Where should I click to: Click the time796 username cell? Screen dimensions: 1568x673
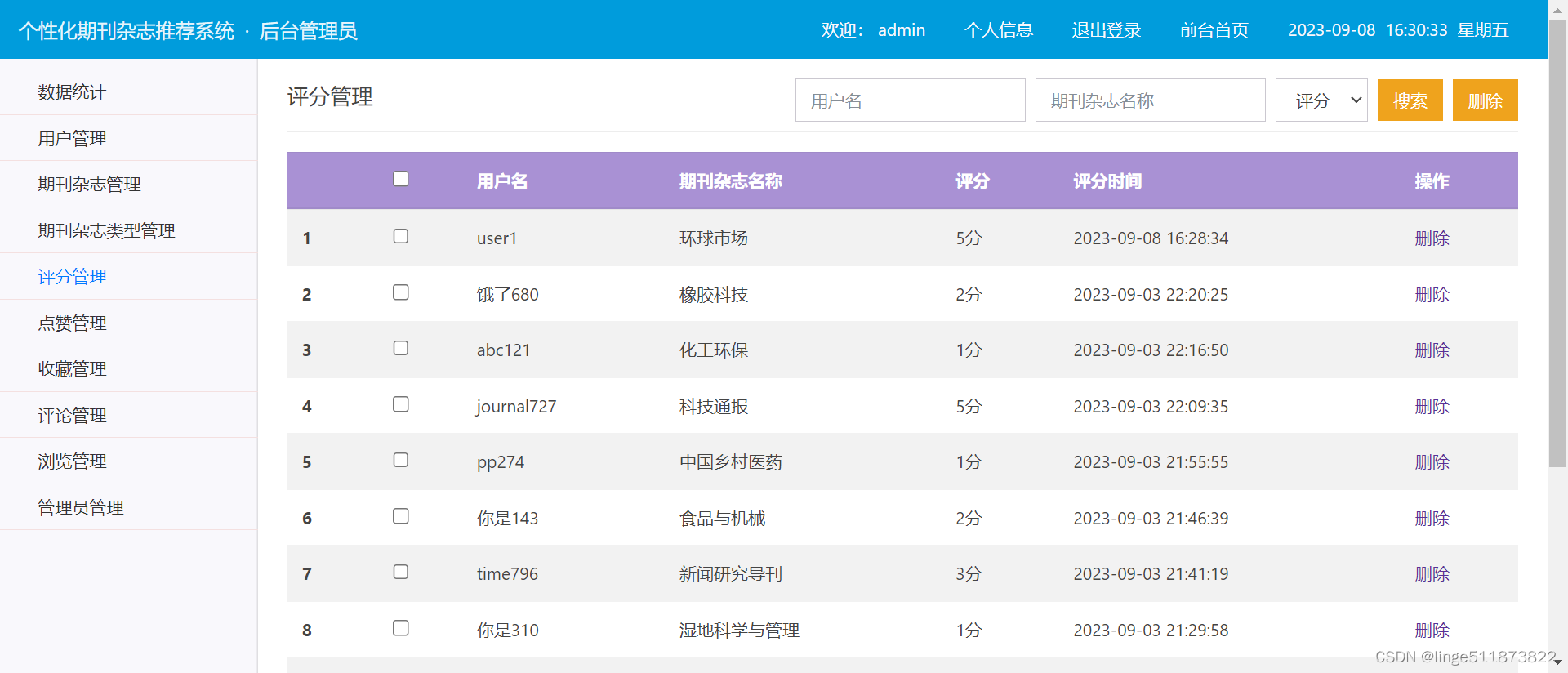pyautogui.click(x=507, y=574)
